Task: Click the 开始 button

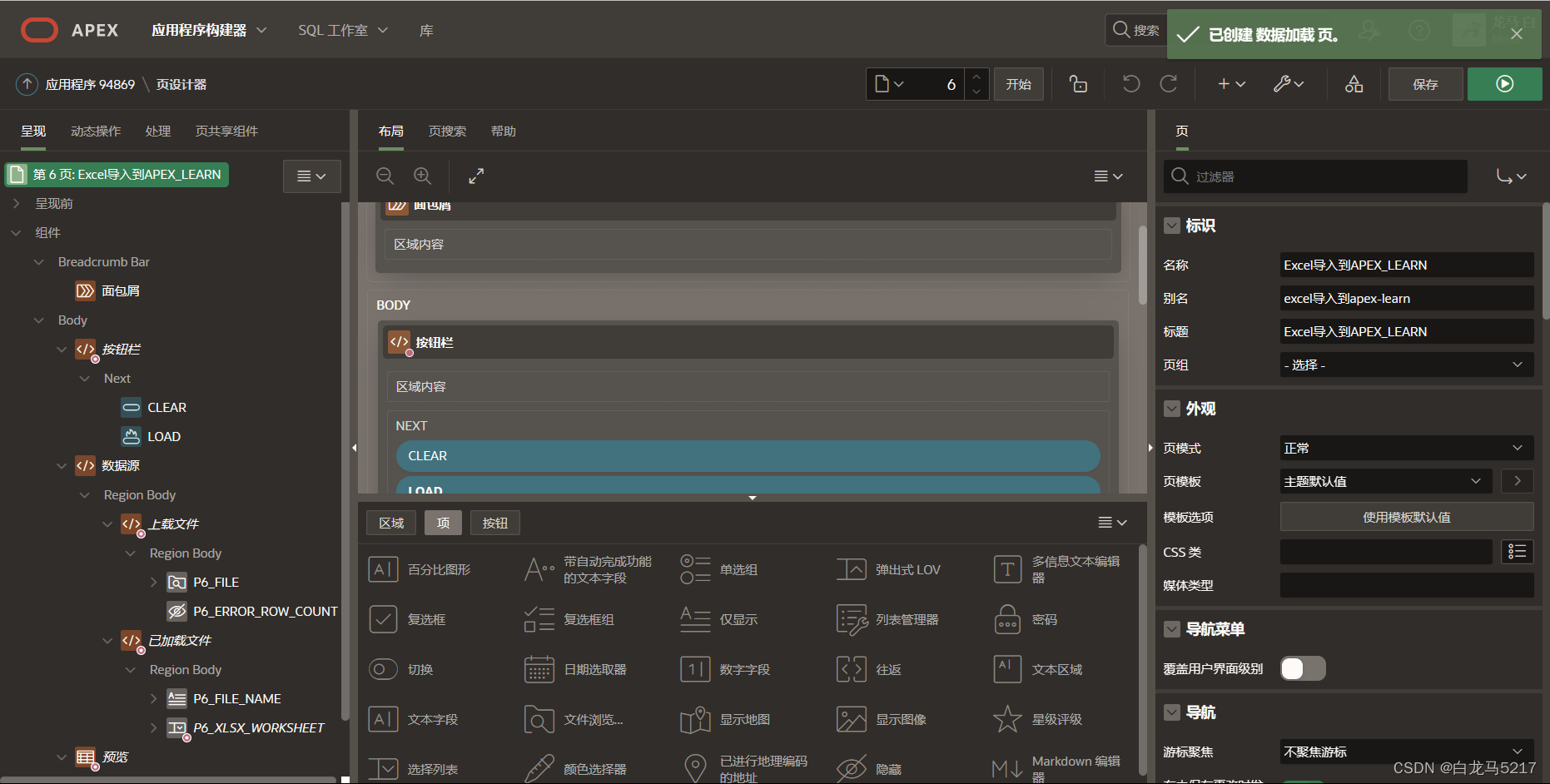Action: (1019, 84)
